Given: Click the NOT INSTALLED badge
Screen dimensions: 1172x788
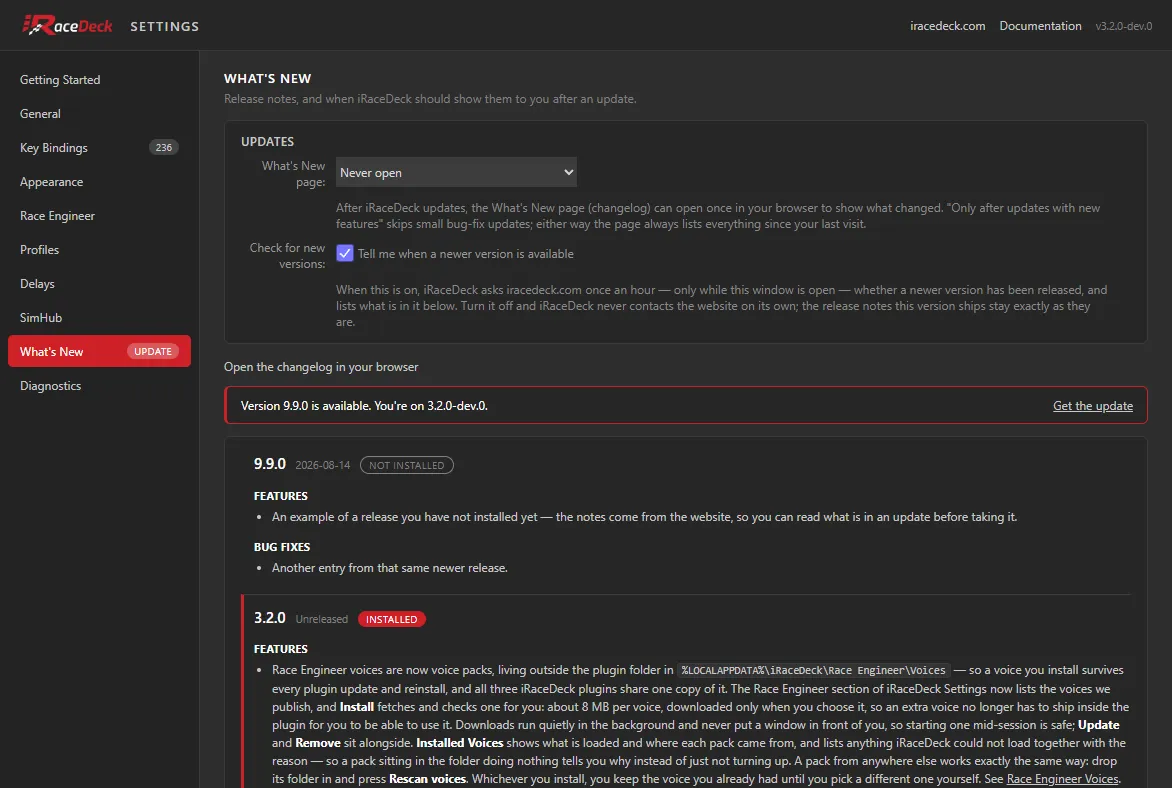Looking at the screenshot, I should point(407,465).
